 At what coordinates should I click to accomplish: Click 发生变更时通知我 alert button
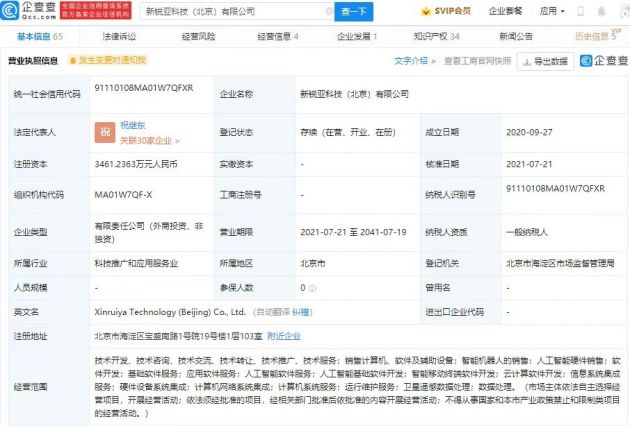(108, 60)
